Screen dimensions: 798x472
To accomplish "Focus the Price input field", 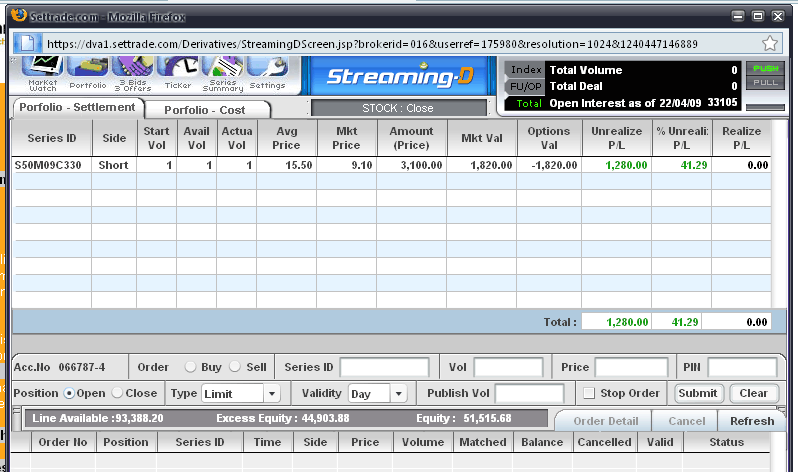I will [x=631, y=367].
